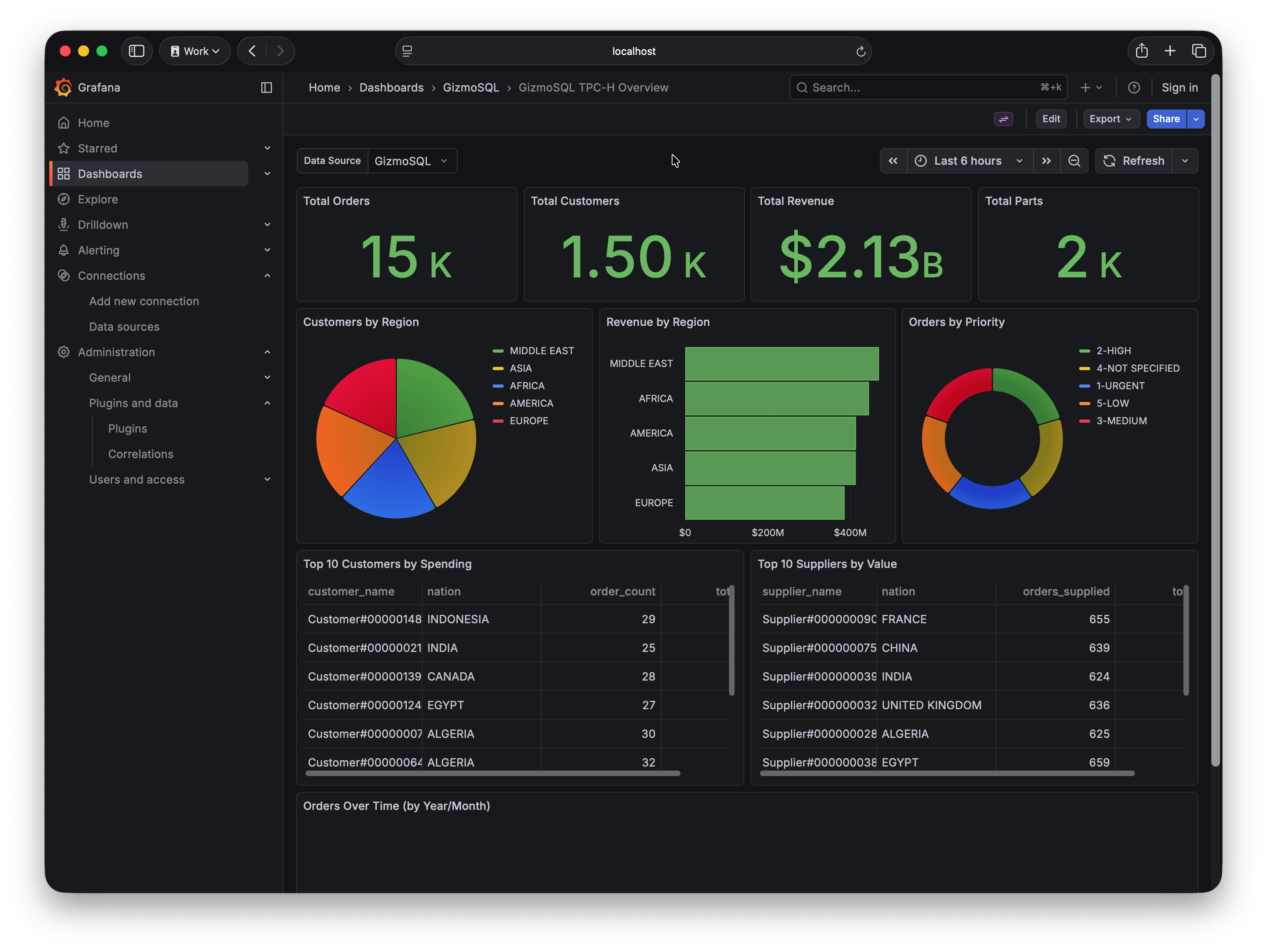Open Plugins under Plugins and data

point(128,429)
